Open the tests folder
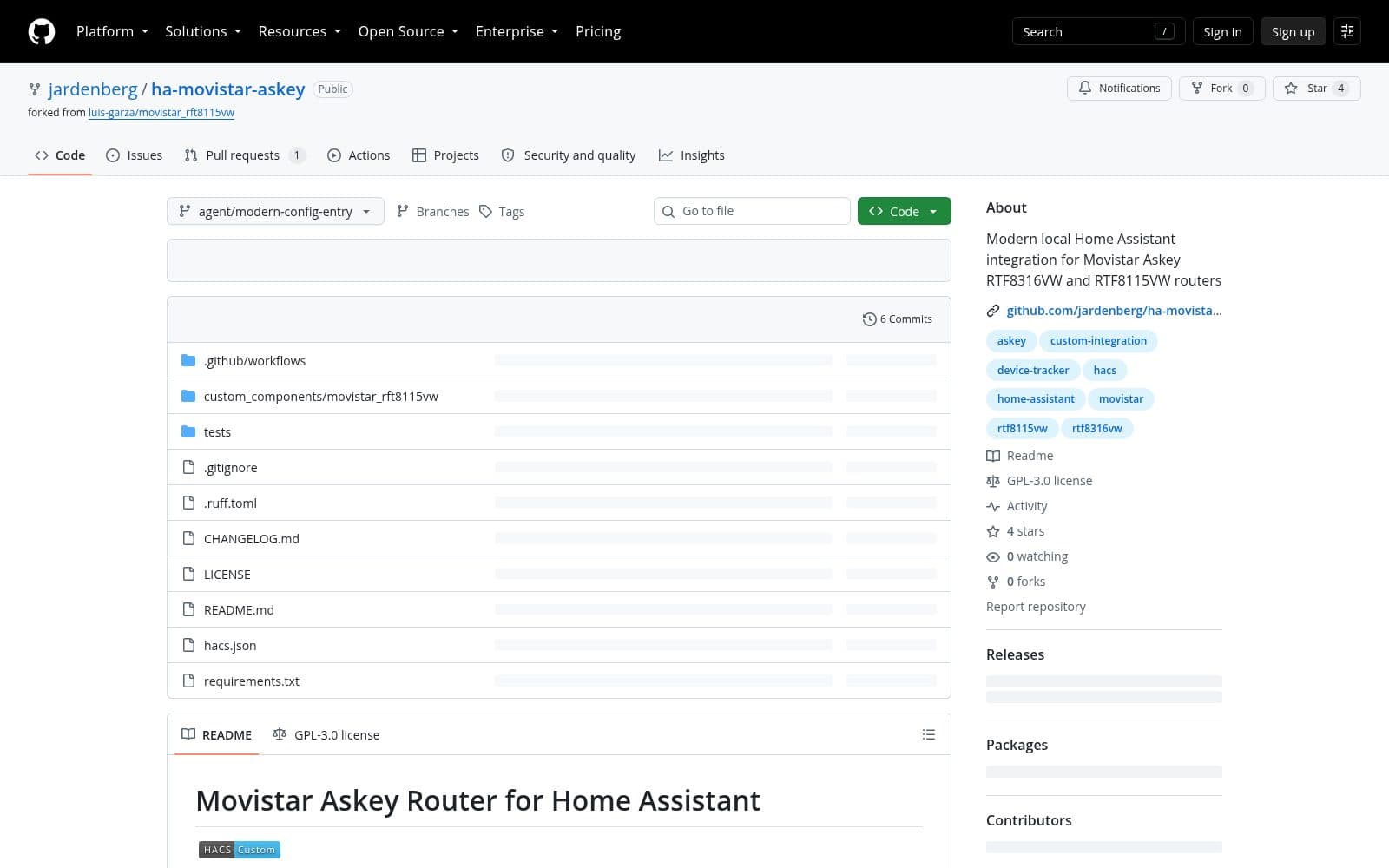1389x868 pixels. [217, 432]
